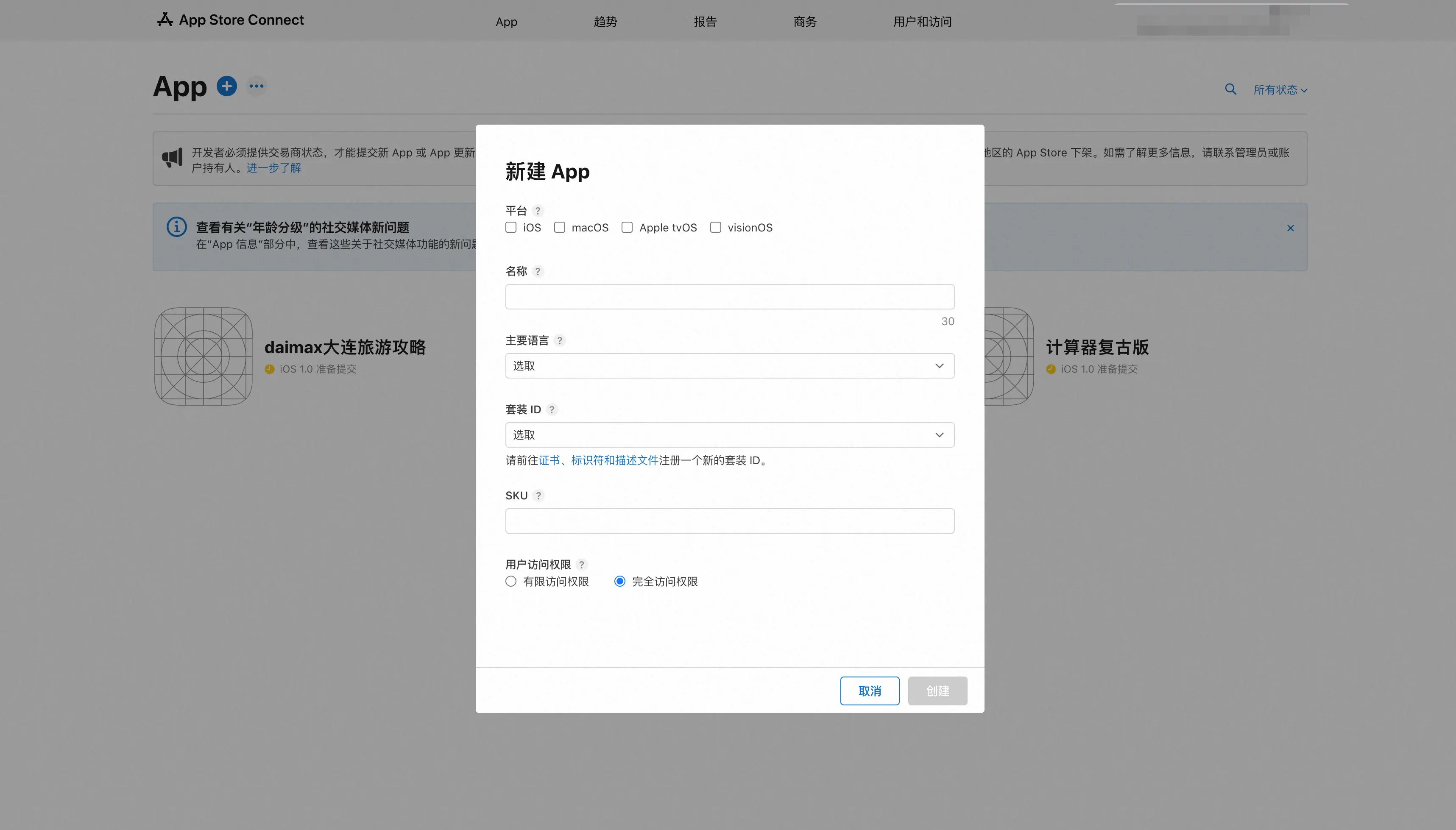This screenshot has width=1456, height=830.
Task: Click the search magnifier icon
Action: (1231, 89)
